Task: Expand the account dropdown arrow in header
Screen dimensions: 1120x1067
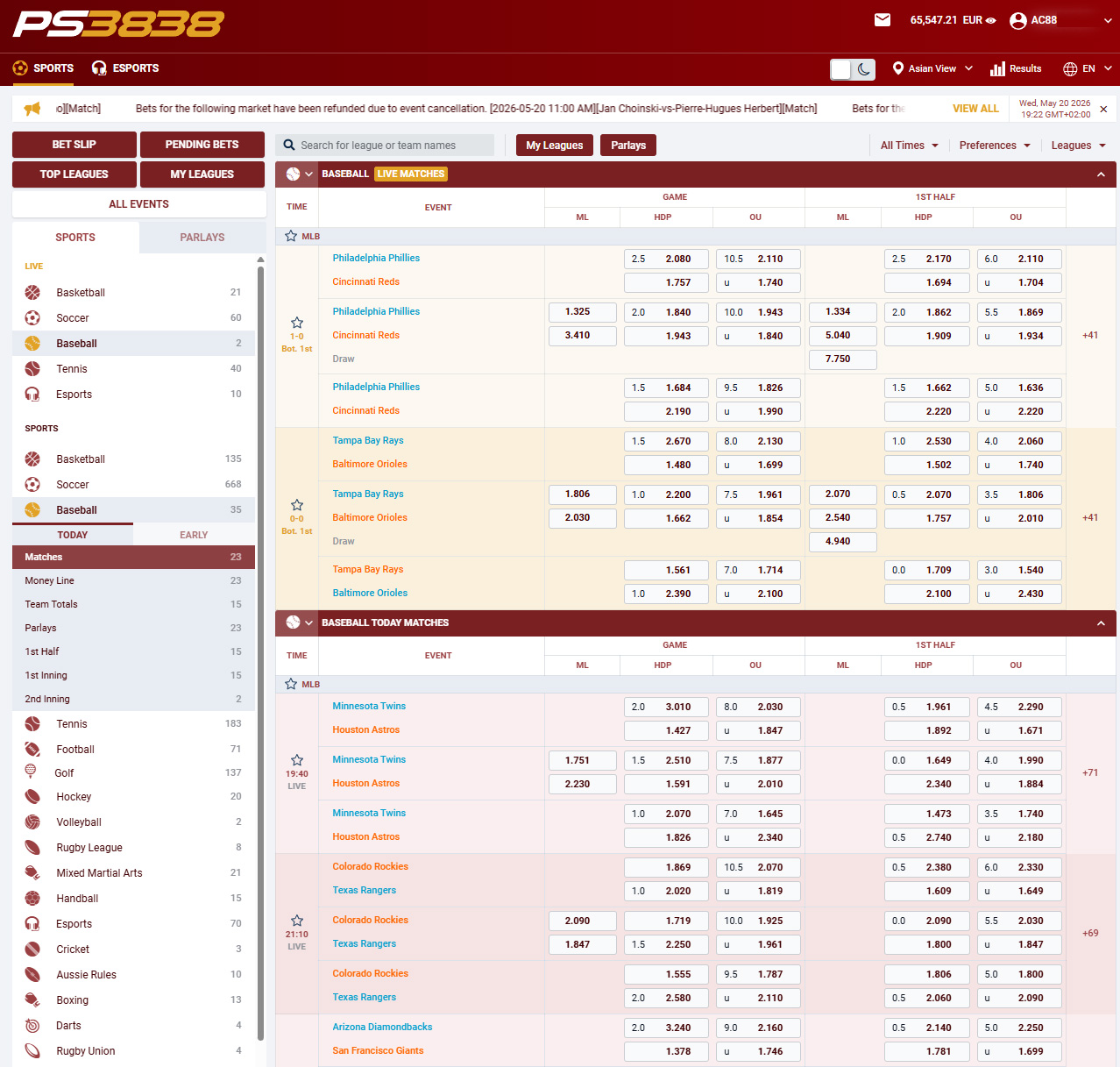Action: click(x=1108, y=20)
